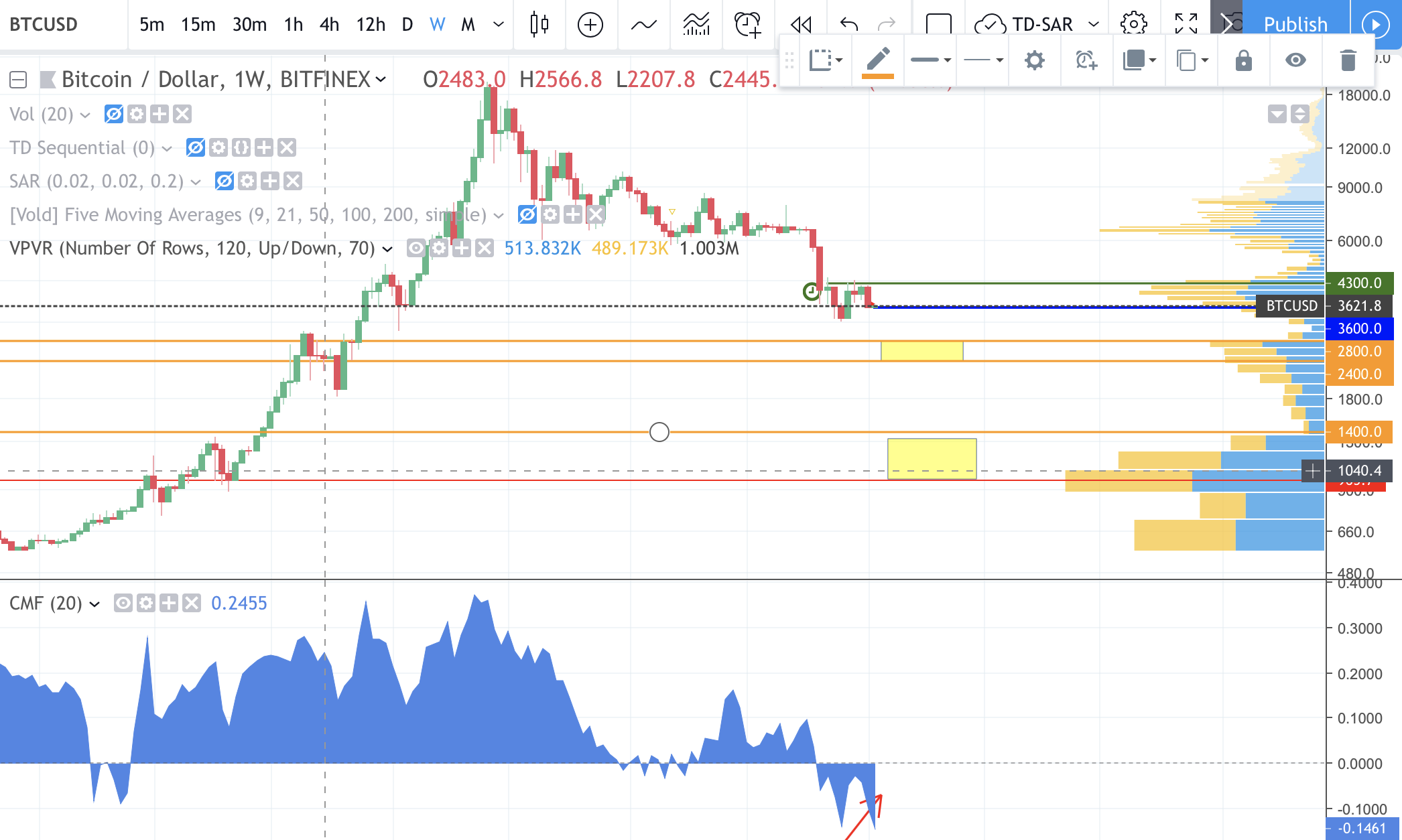
Task: Select the 4h timeframe
Action: click(329, 25)
